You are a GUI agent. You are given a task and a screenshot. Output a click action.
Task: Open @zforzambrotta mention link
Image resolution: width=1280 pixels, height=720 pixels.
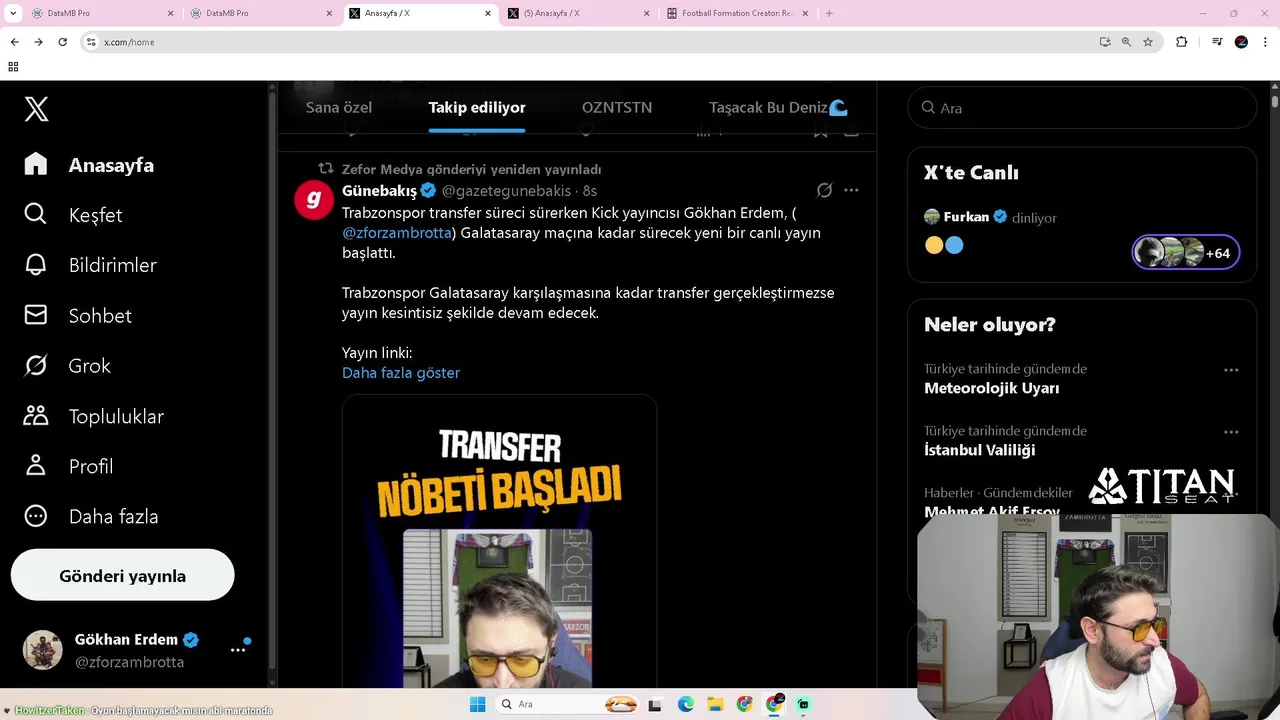(x=397, y=233)
